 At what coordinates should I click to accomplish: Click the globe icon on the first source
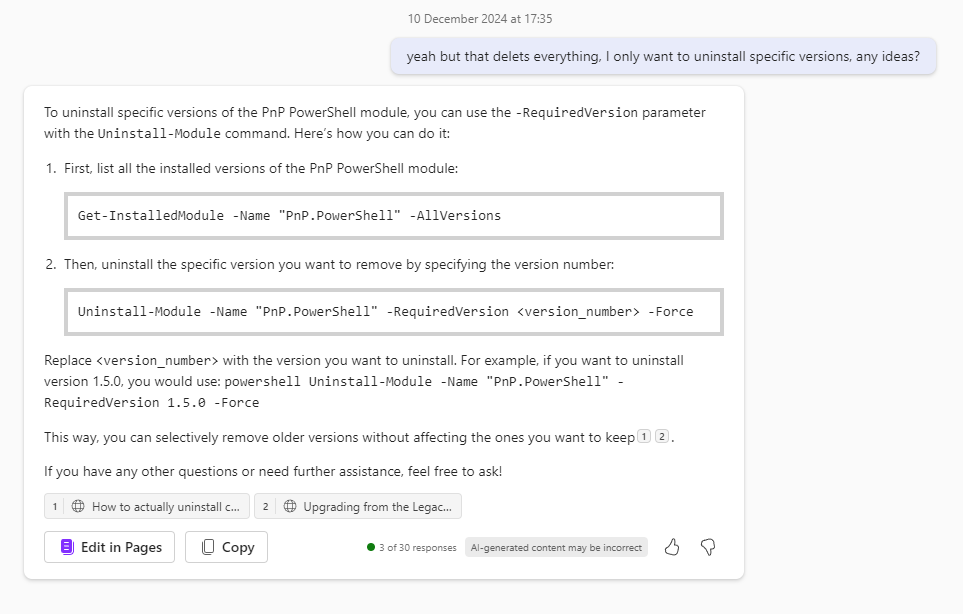pyautogui.click(x=78, y=507)
